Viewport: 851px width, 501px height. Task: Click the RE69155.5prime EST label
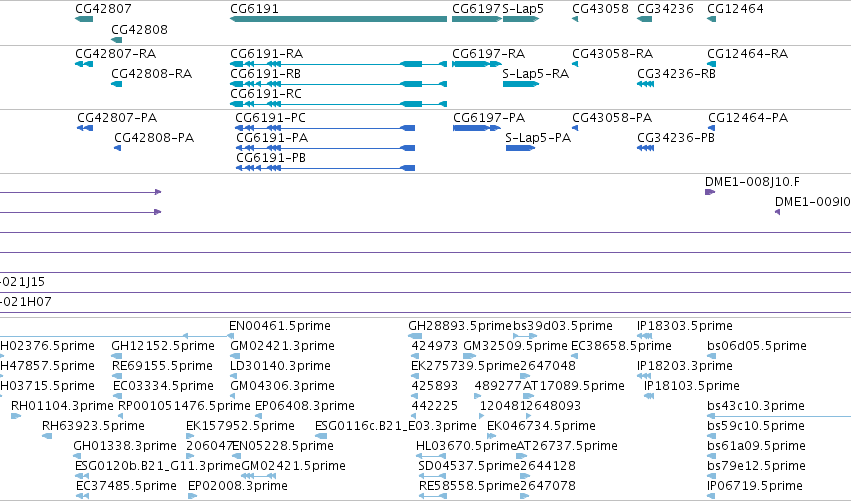(x=162, y=366)
